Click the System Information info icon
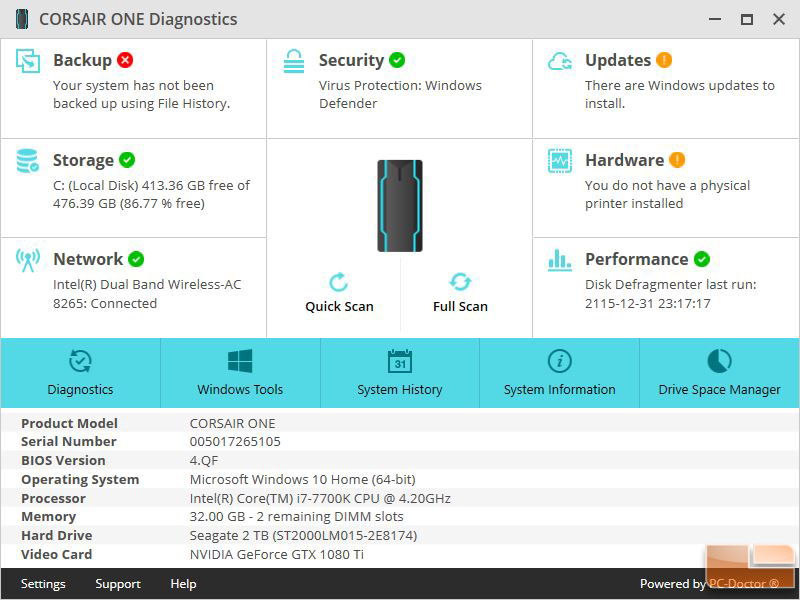This screenshot has width=800, height=600. tap(560, 361)
